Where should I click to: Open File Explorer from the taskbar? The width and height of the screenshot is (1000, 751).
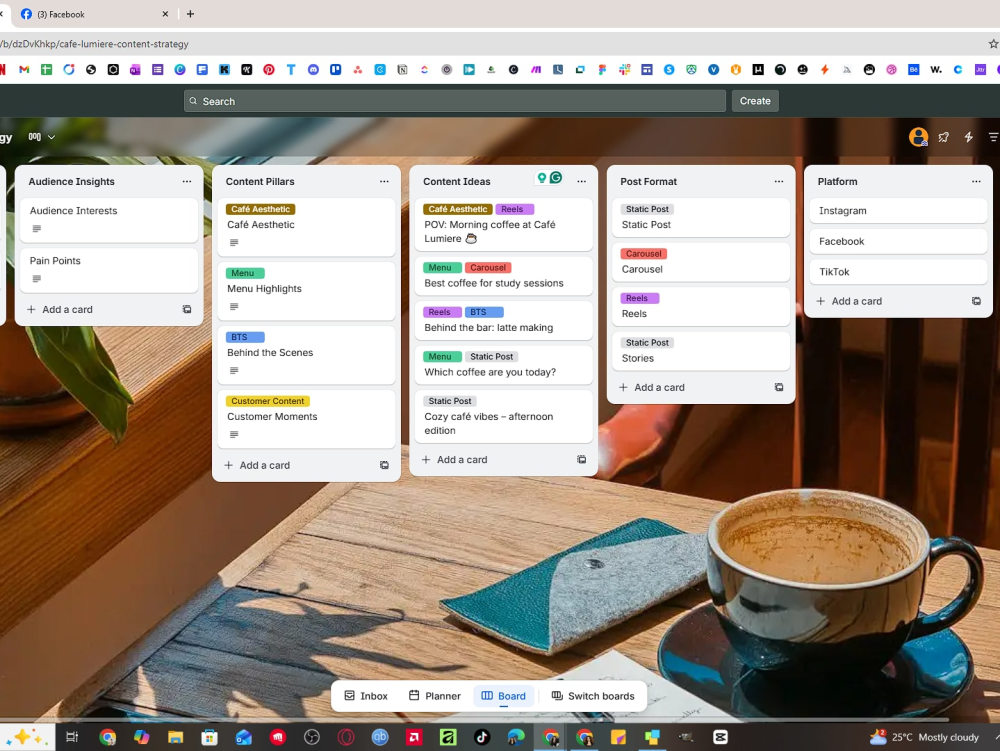tap(175, 738)
